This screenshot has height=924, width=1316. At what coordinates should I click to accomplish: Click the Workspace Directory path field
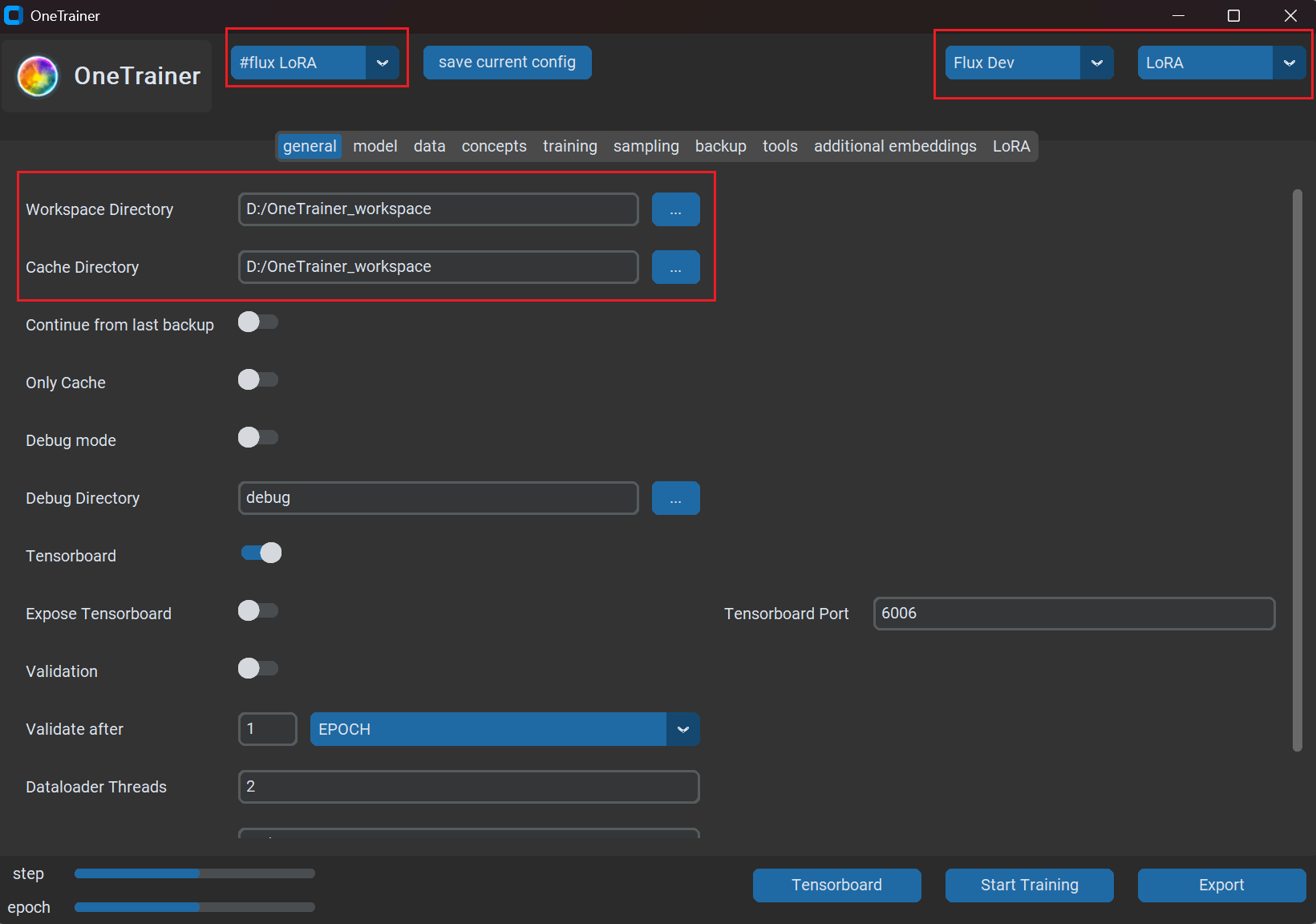coord(439,209)
